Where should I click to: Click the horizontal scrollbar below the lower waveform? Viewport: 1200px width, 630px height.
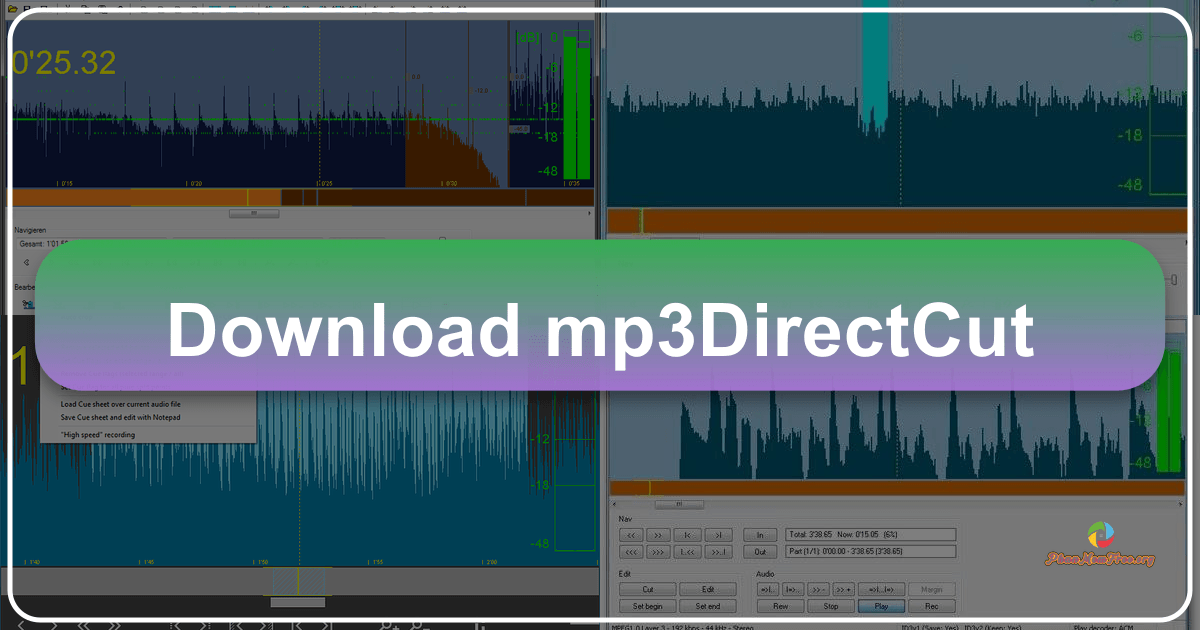pyautogui.click(x=297, y=601)
